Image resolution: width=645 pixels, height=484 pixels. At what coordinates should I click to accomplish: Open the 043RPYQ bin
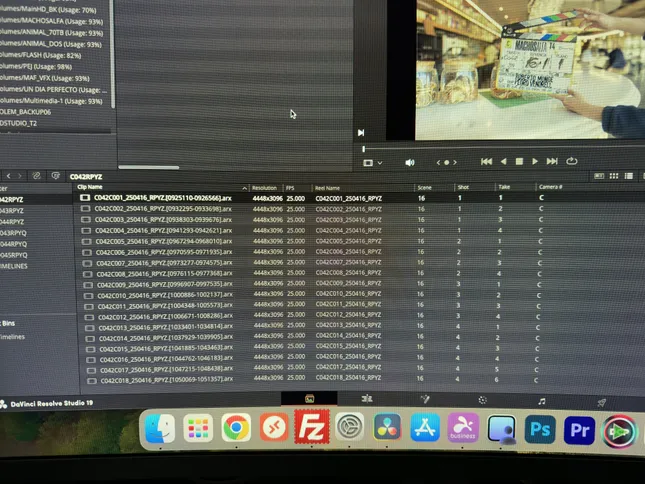click(13, 233)
